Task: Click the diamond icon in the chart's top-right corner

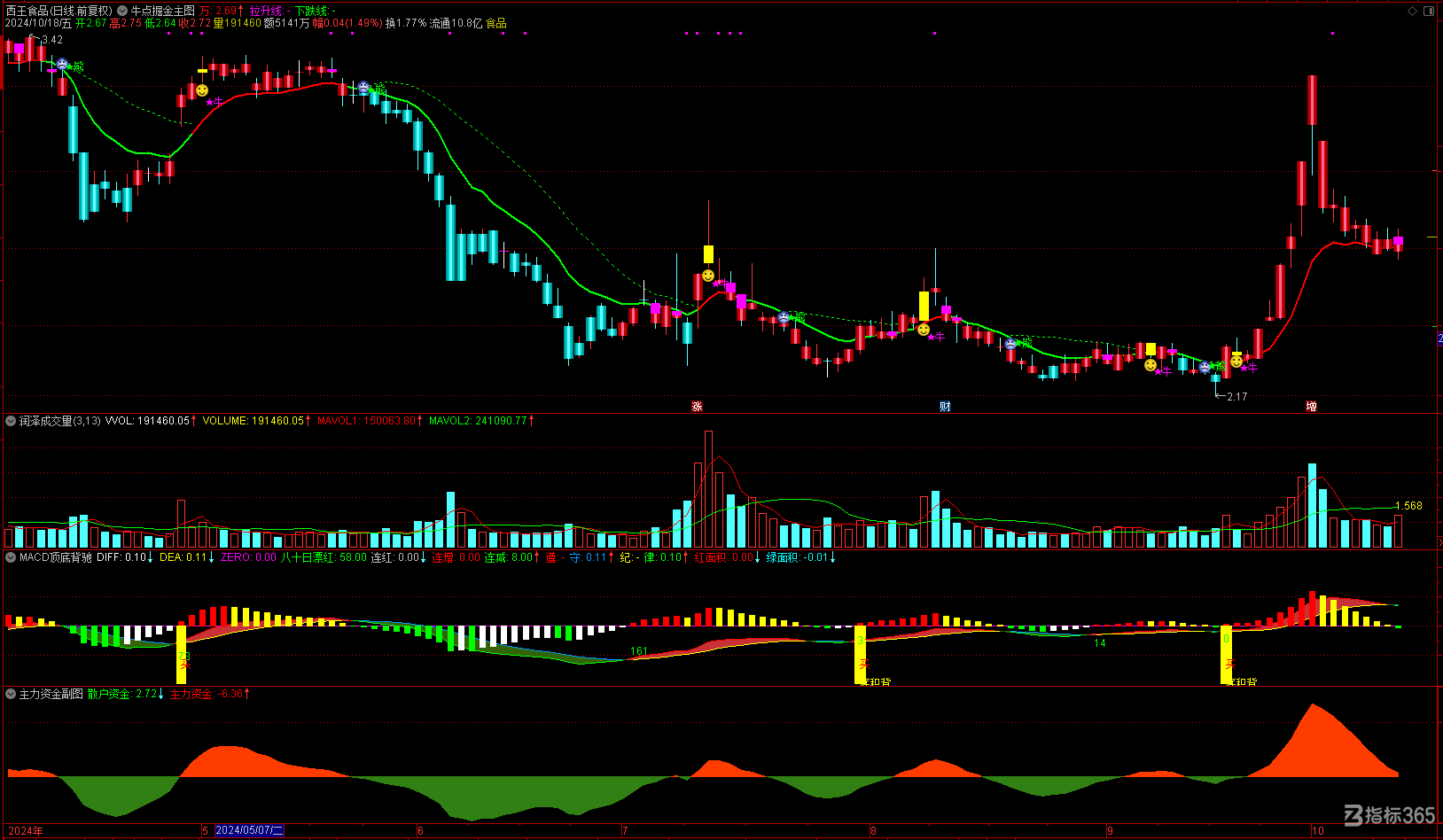Action: pyautogui.click(x=1413, y=12)
